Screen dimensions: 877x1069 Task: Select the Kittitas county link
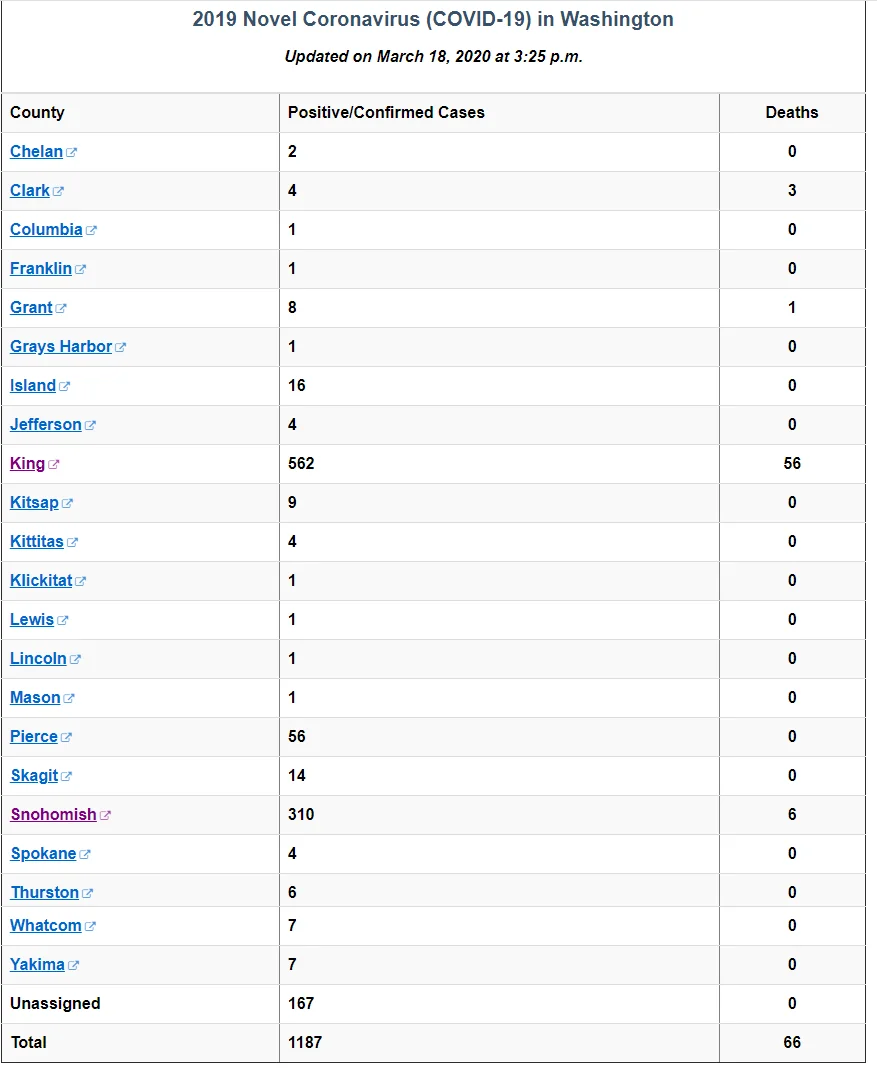(x=37, y=542)
